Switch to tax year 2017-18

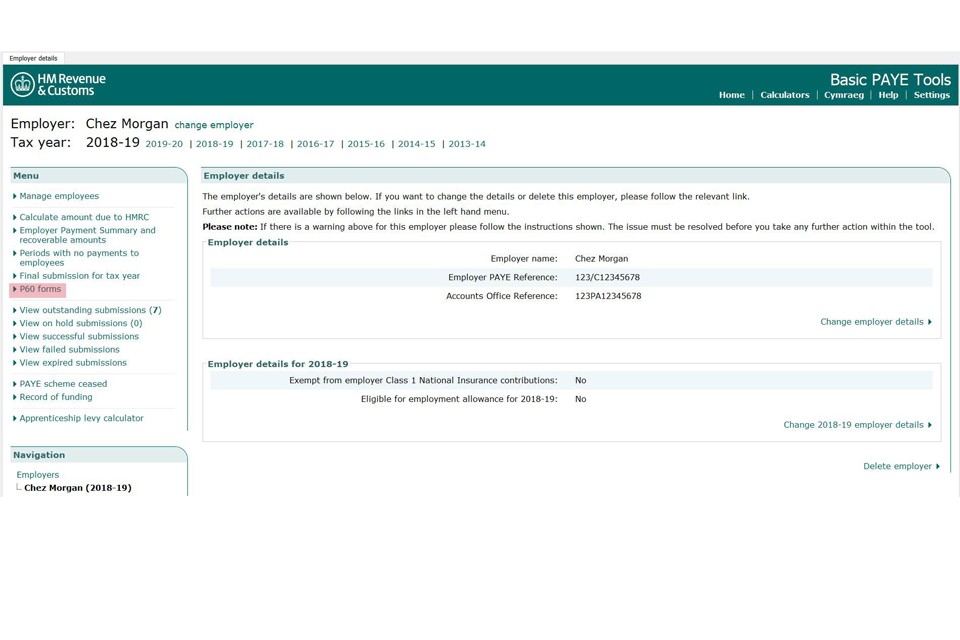tap(265, 144)
